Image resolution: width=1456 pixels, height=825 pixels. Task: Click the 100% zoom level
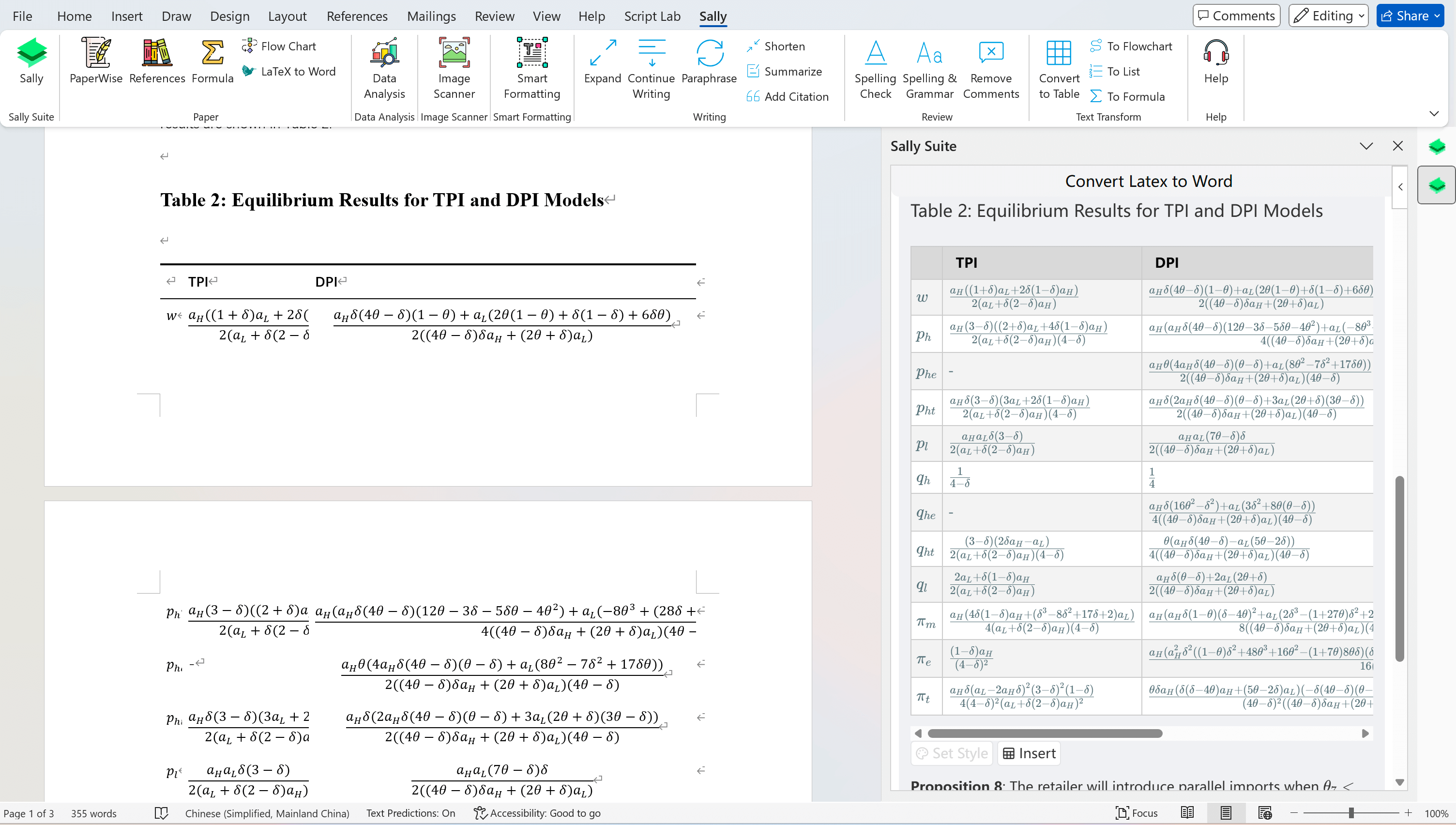(1436, 813)
